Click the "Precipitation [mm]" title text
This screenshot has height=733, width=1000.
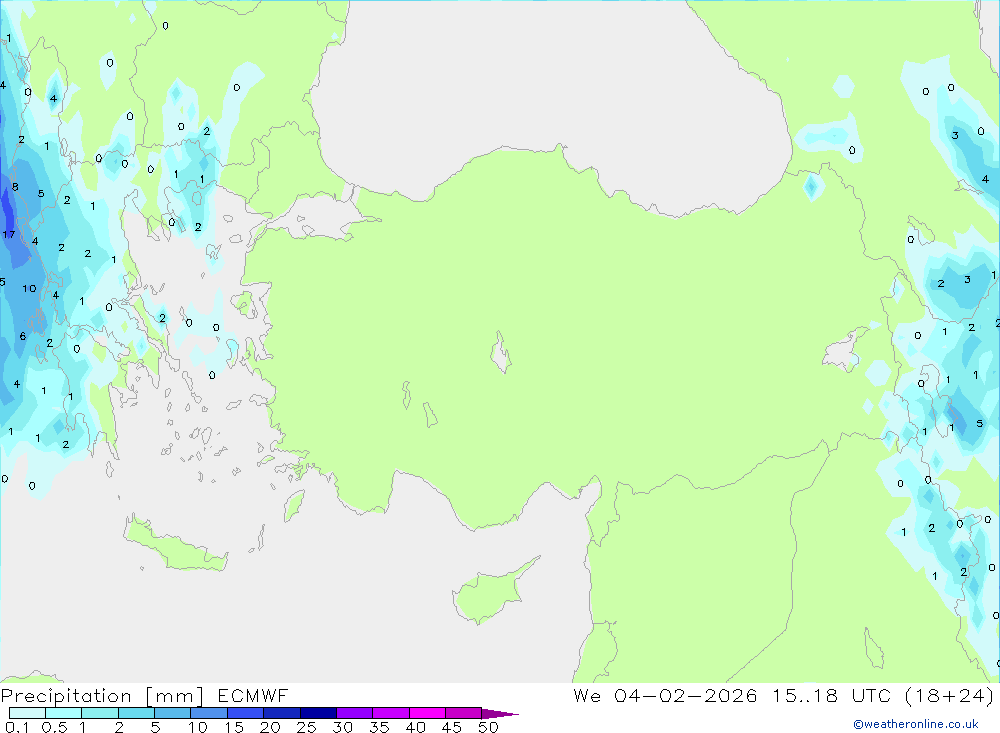click(102, 696)
